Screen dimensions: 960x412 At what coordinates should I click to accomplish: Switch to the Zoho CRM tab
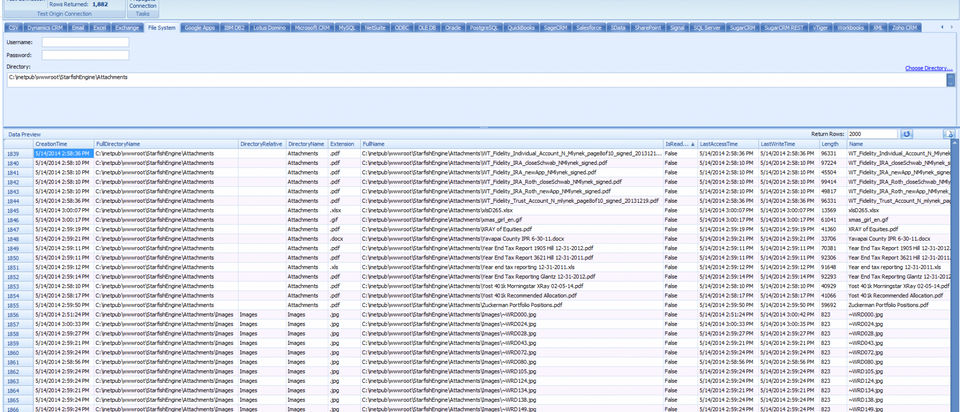[905, 28]
